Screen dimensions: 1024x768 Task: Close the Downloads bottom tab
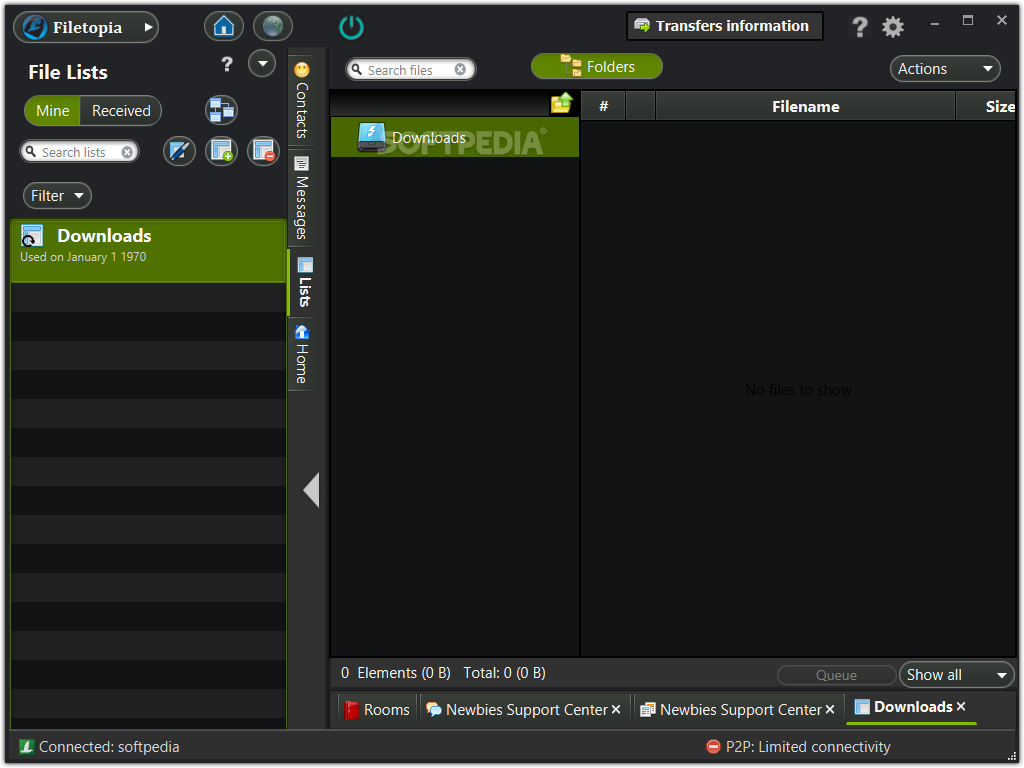click(x=961, y=707)
